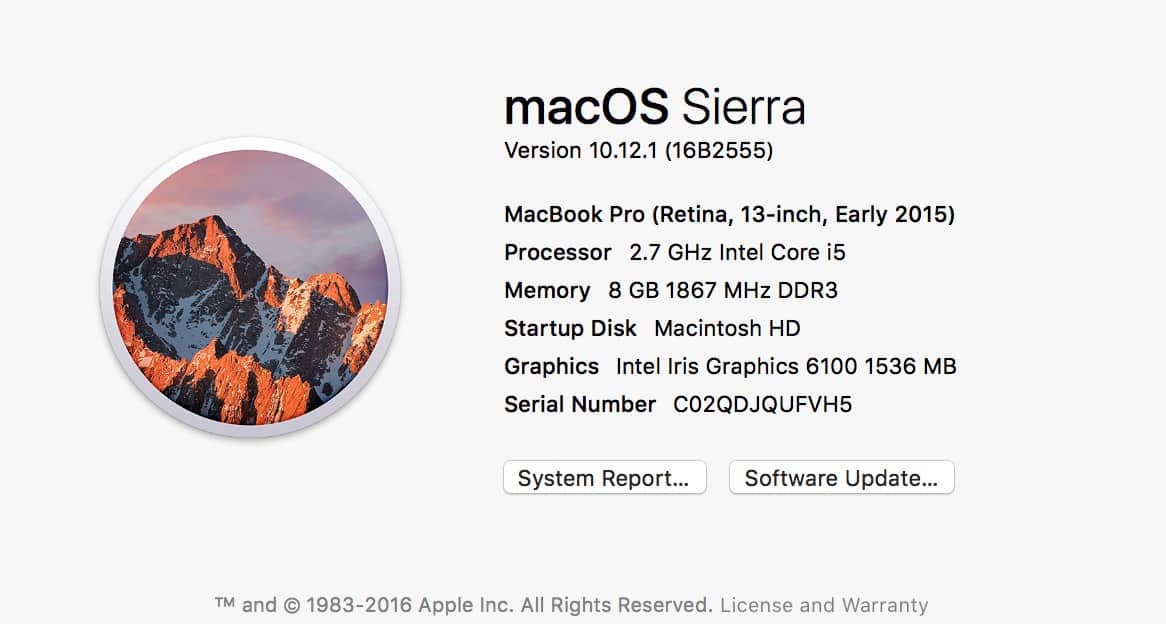Viewport: 1166px width, 624px height.
Task: Click the serial number C02QDJQUFVH5
Action: click(x=762, y=405)
